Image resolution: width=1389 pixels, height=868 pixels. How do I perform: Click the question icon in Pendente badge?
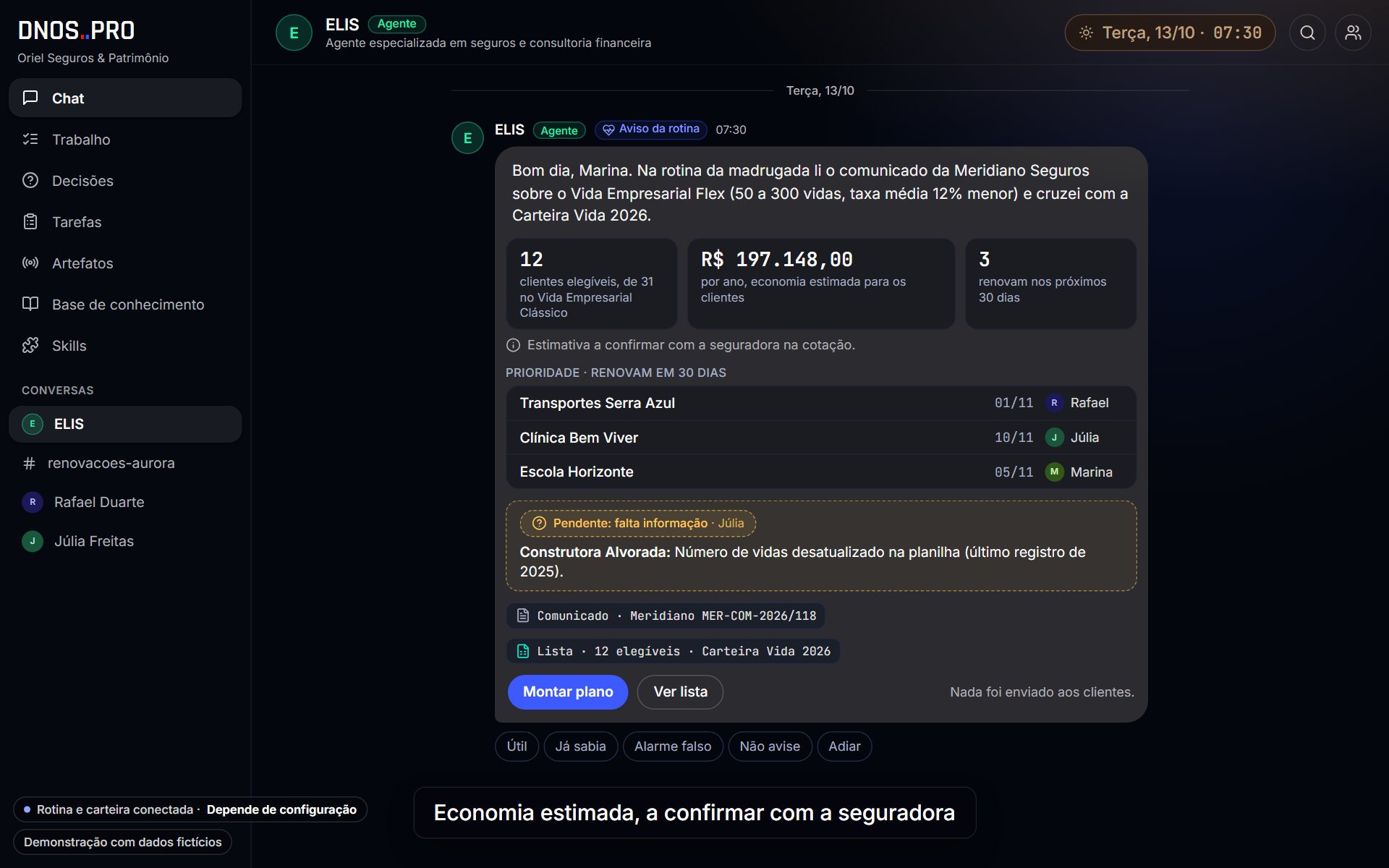click(539, 523)
